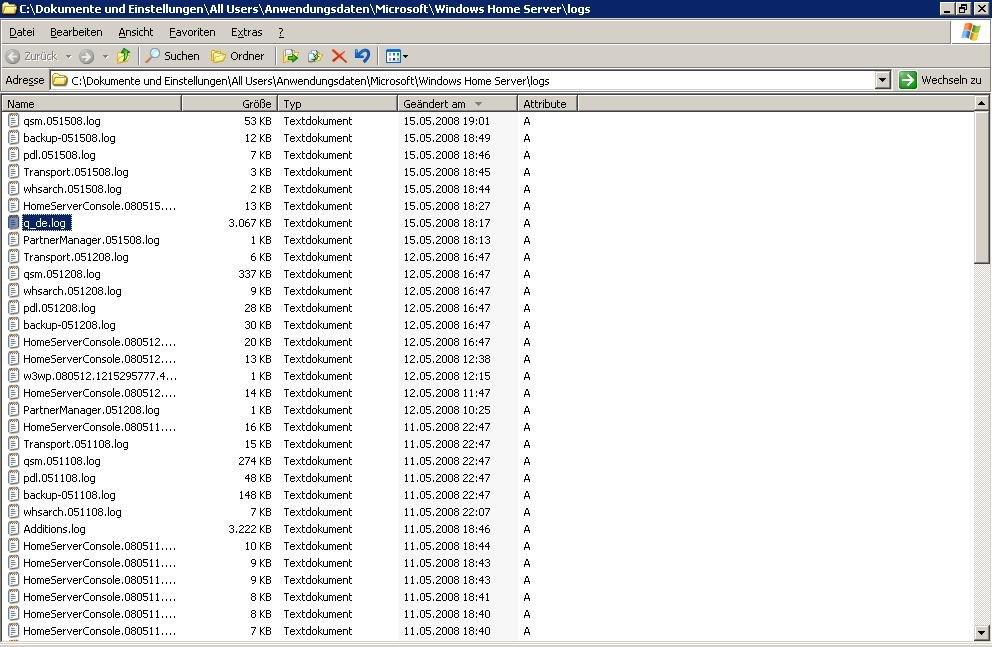Select the file name Transport.051108.log
Screen dimensions: 992x647
click(x=76, y=444)
